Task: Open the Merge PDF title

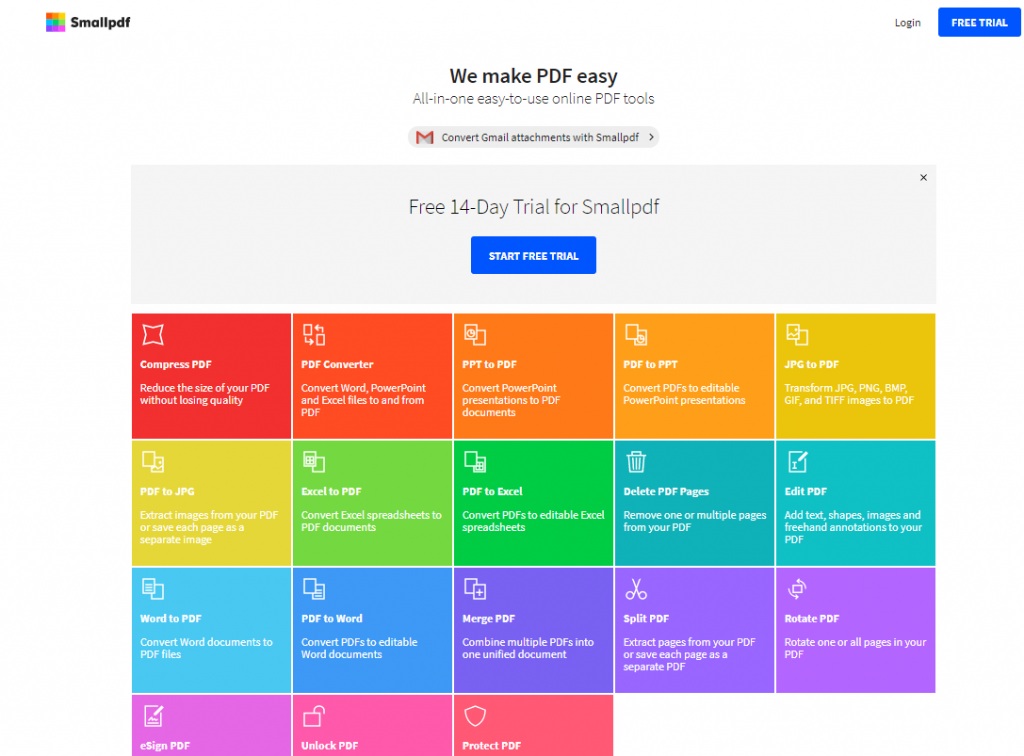Action: [x=488, y=618]
